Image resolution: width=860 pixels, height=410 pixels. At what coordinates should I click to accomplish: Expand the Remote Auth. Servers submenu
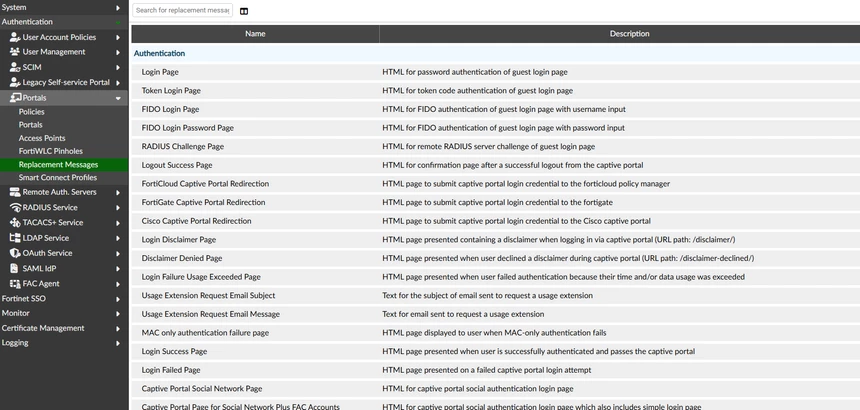(118, 192)
